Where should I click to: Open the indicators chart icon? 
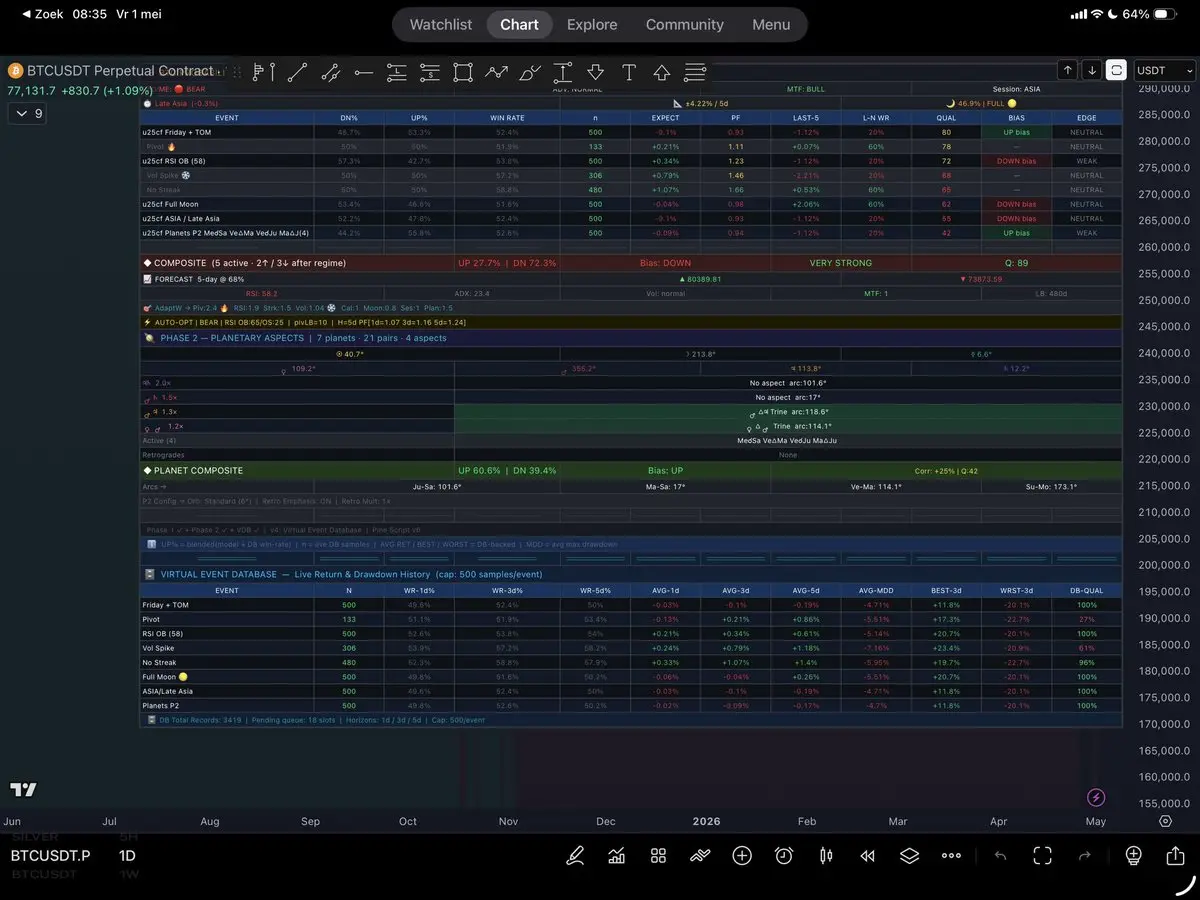point(617,855)
